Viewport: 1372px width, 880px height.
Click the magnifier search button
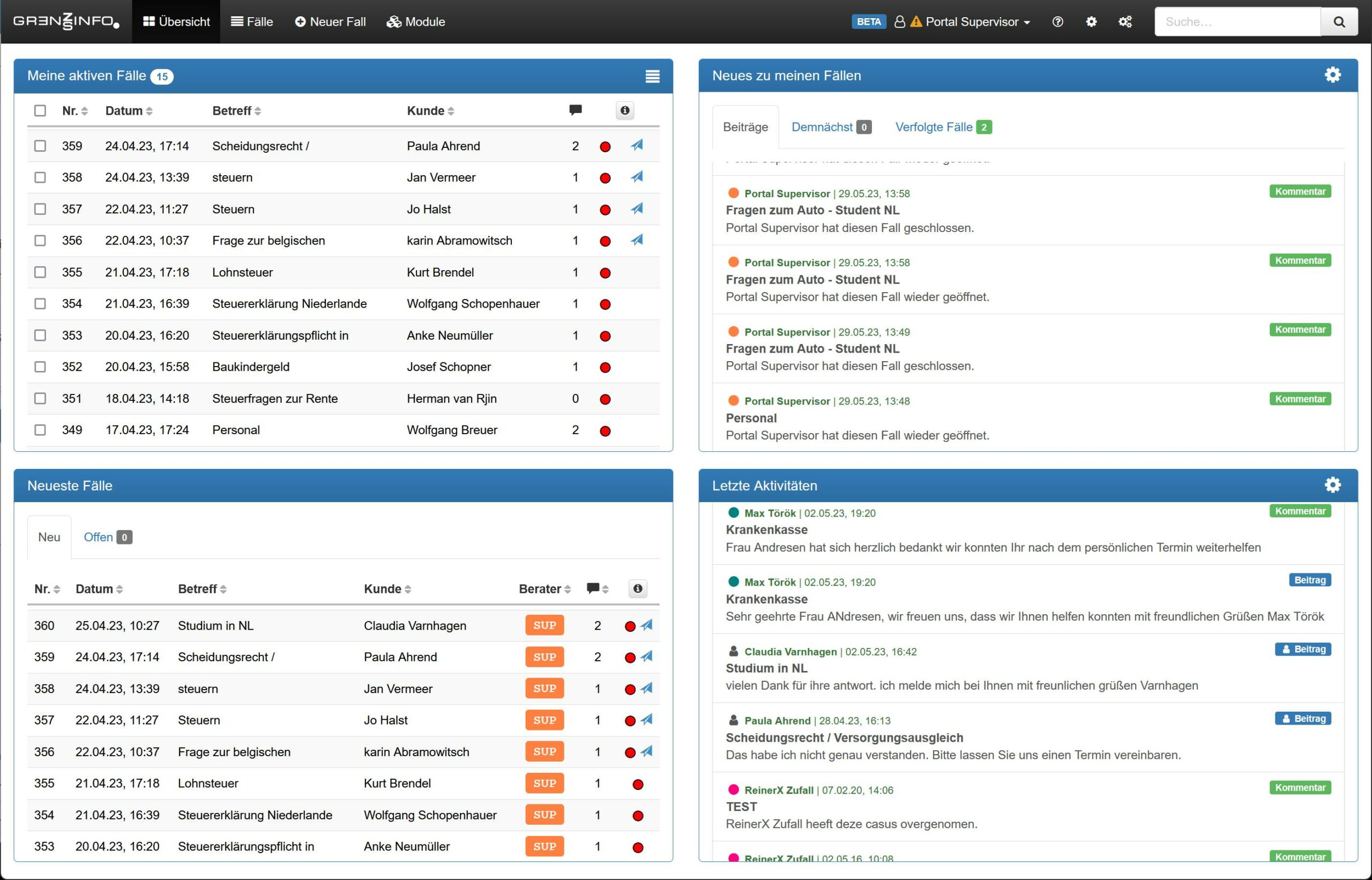[1339, 22]
